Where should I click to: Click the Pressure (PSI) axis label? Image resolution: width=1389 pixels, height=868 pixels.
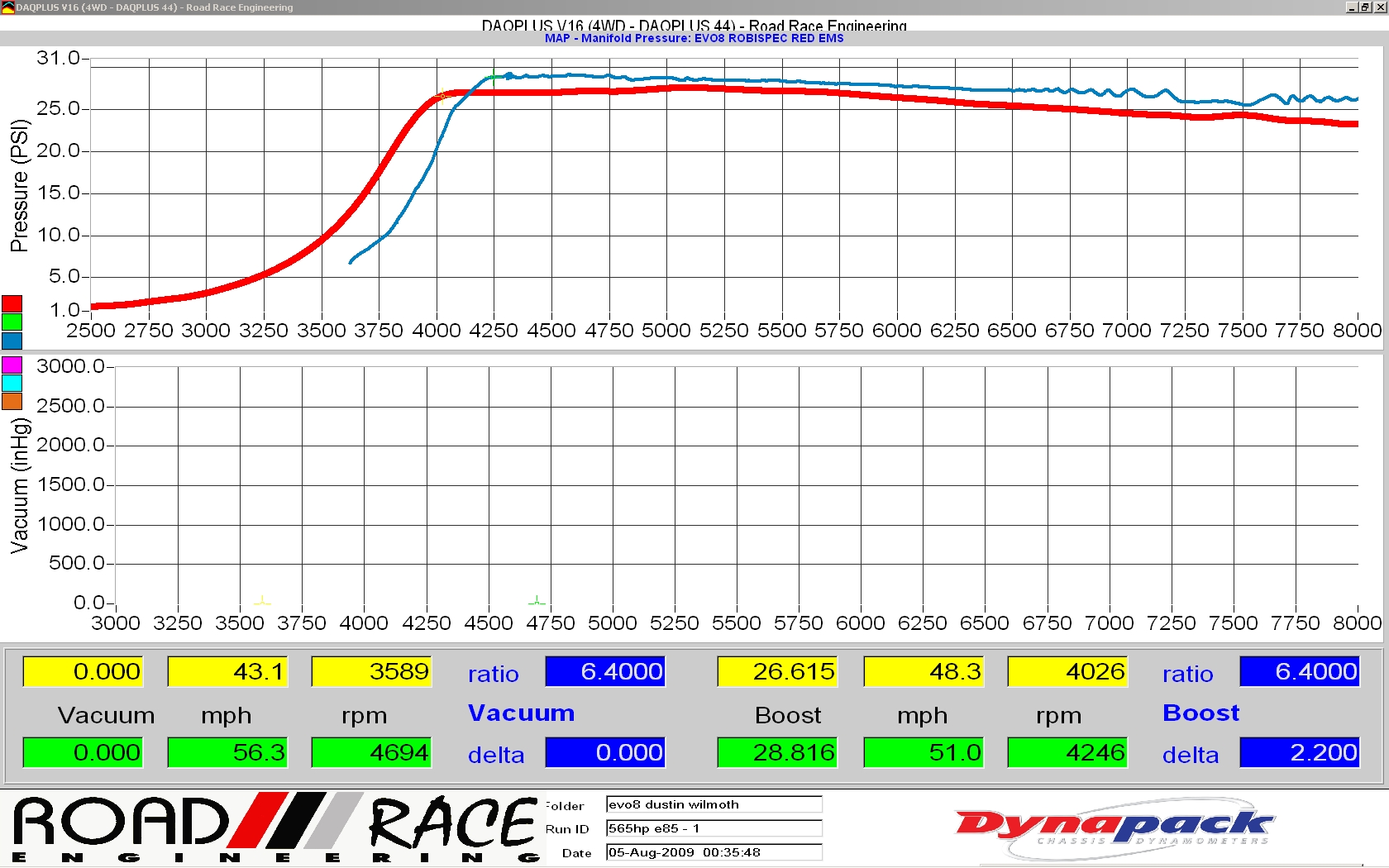(19, 185)
